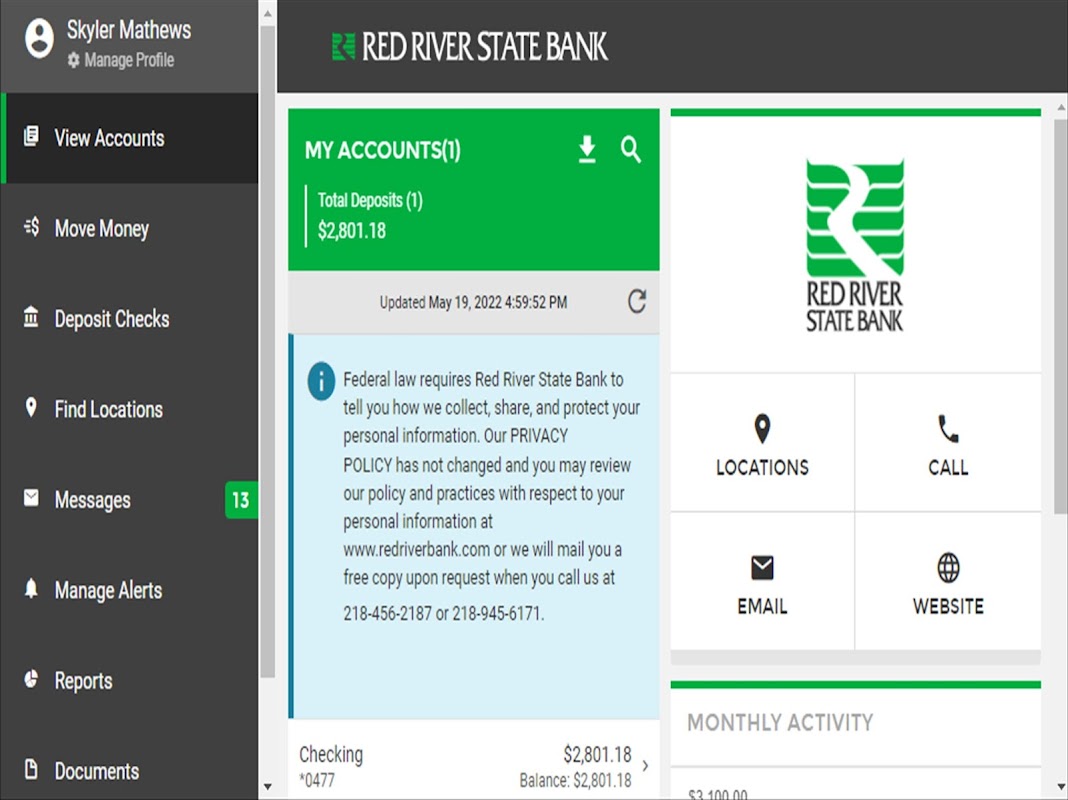Open Move Money menu item
This screenshot has width=1068, height=800.
(x=129, y=228)
